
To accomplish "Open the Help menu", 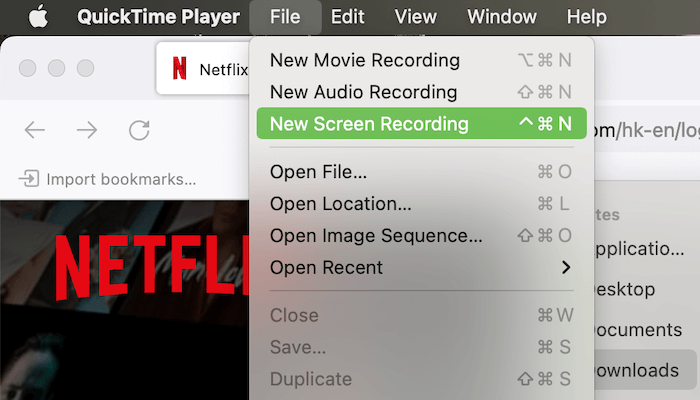I will [586, 16].
